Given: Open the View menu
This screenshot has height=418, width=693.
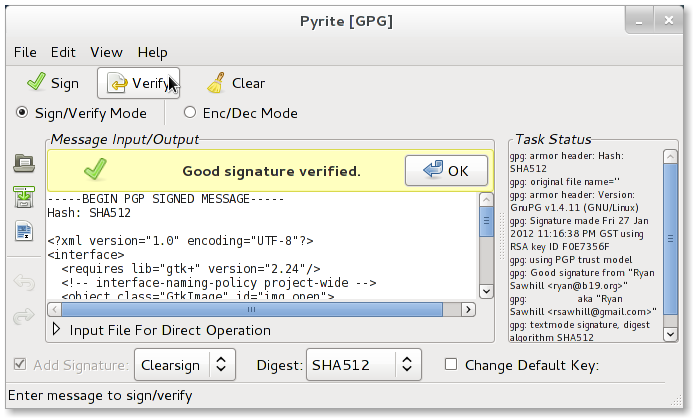Looking at the screenshot, I should click(106, 52).
